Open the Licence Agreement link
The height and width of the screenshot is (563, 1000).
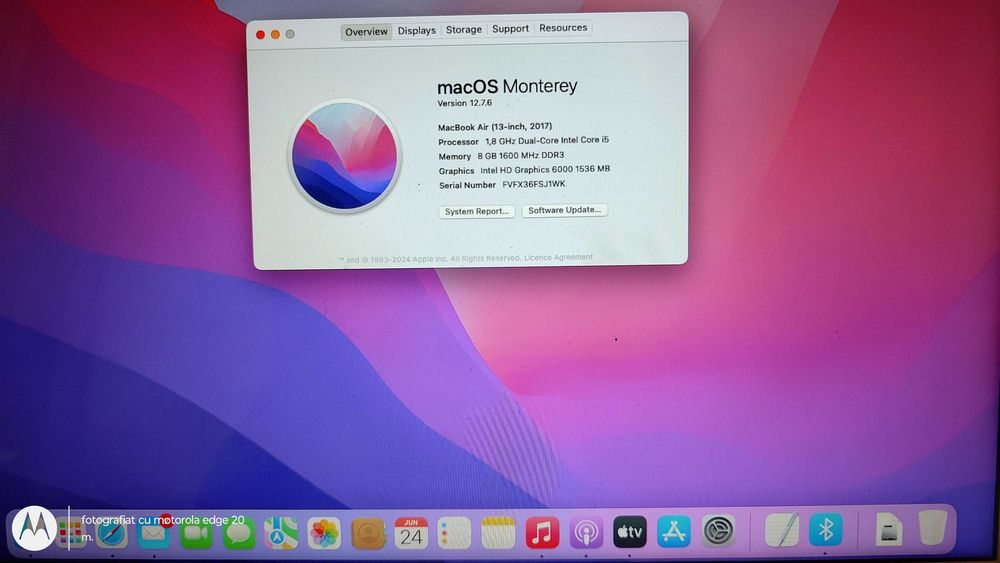[558, 258]
